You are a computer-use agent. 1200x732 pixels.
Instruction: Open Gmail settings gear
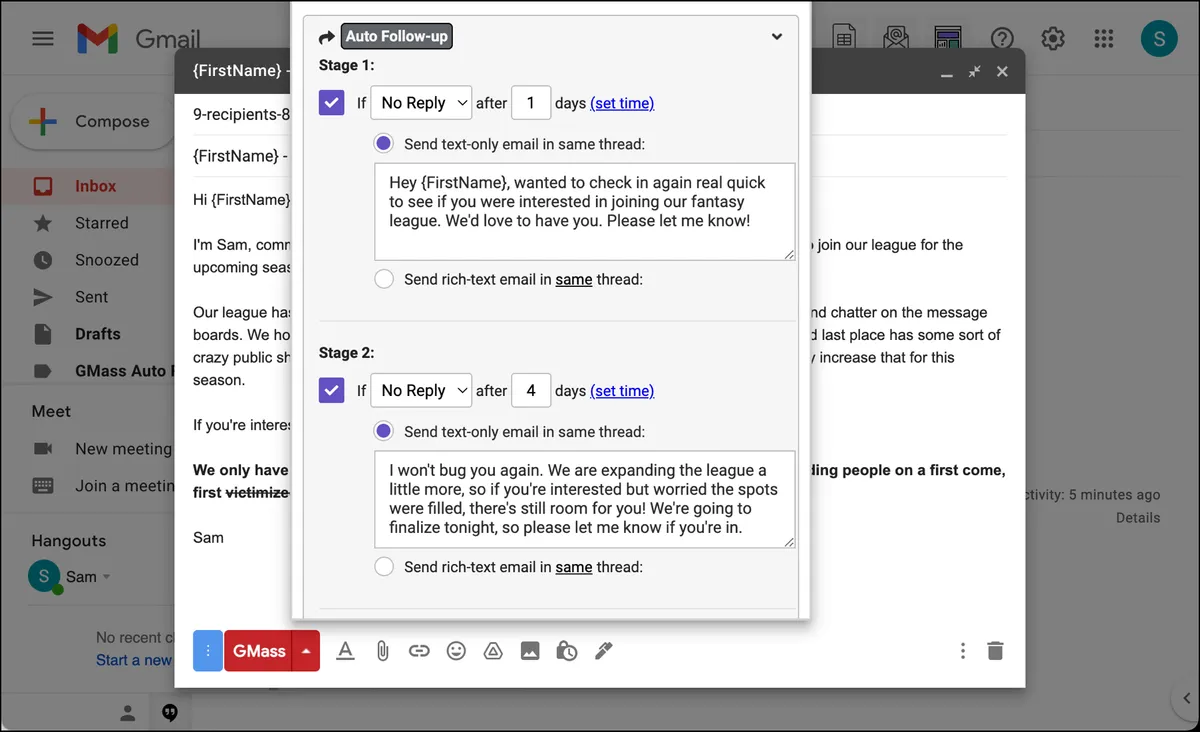coord(1053,39)
